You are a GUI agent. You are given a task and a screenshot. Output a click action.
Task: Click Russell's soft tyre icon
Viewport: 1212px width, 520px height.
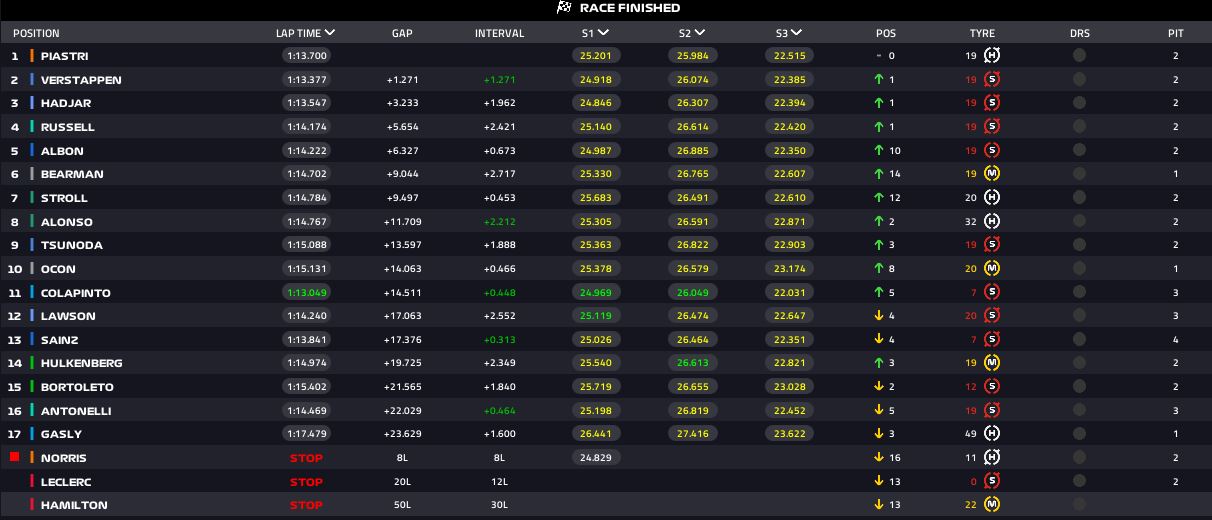click(x=991, y=127)
